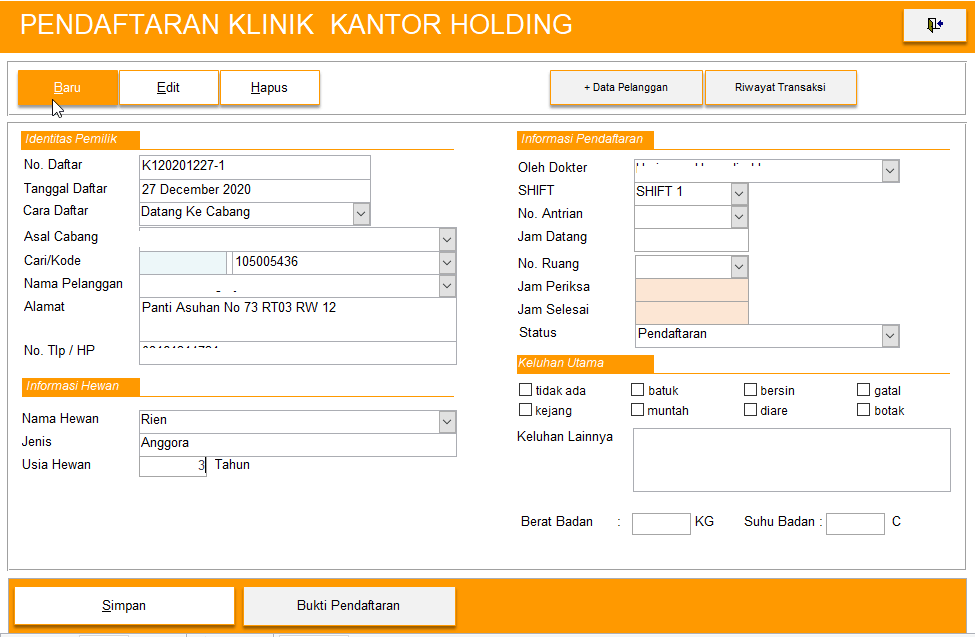Enable the 'muntah' checkbox
Viewport: 975px width, 637px height.
(638, 410)
